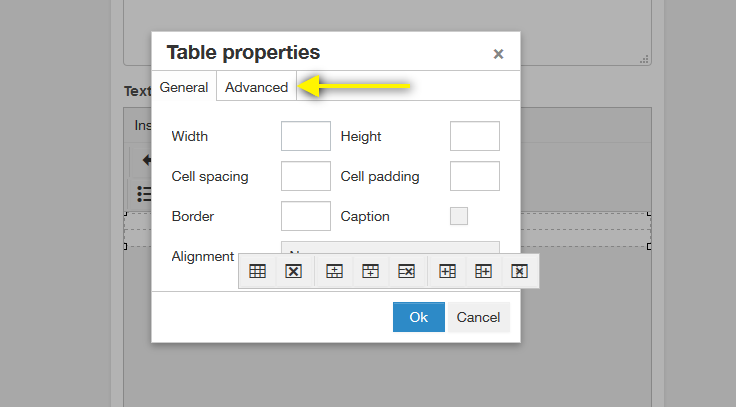
Task: Click the Cancel button
Action: (x=478, y=317)
